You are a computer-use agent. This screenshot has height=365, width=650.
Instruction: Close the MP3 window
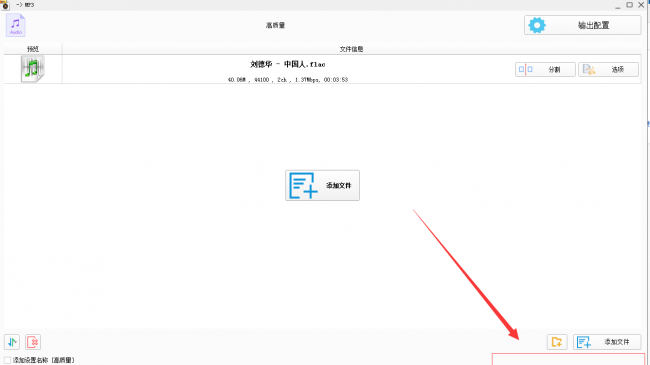pos(641,5)
